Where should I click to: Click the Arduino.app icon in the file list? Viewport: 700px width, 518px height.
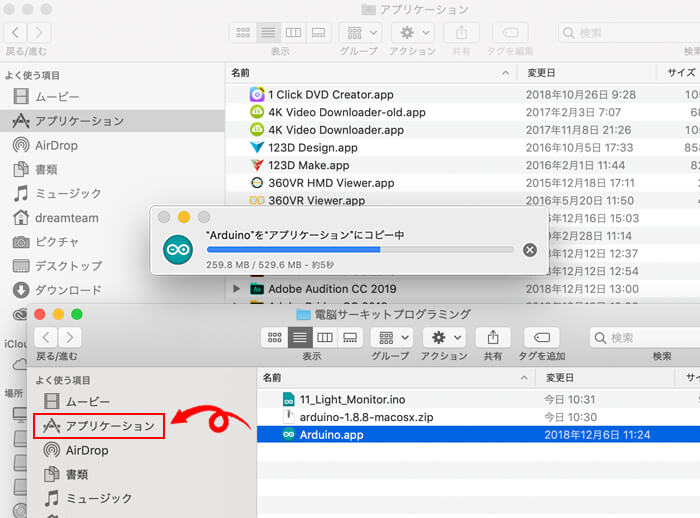pos(289,434)
